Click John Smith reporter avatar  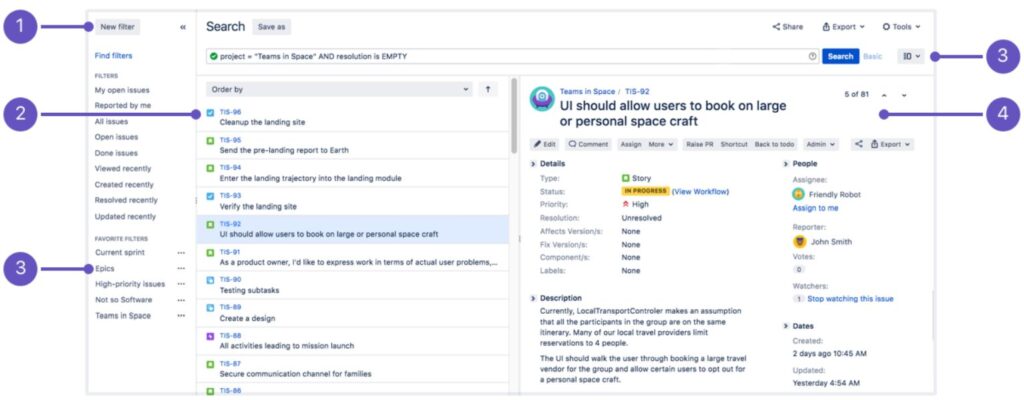pos(799,241)
